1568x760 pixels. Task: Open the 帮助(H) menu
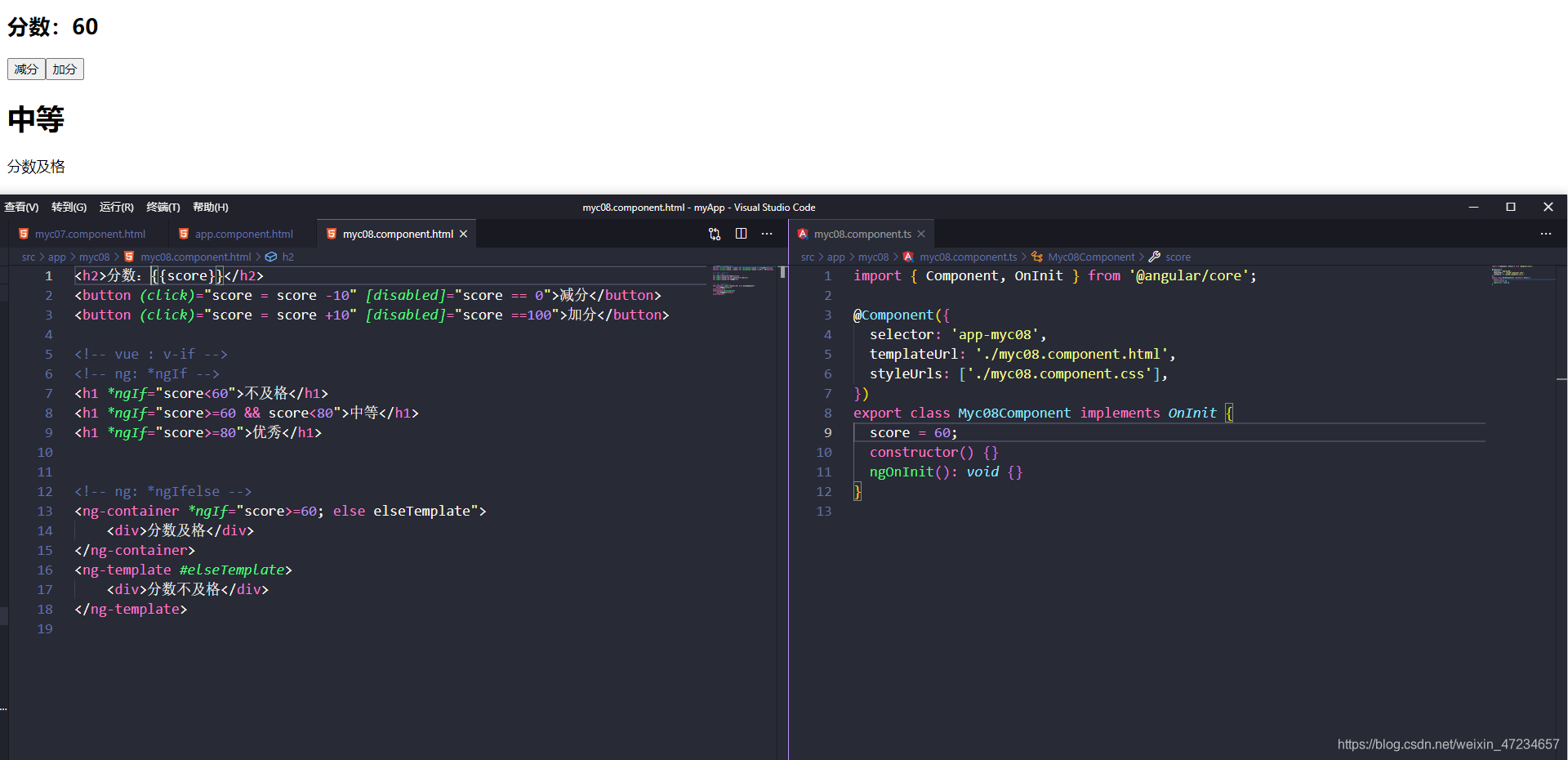coord(211,208)
